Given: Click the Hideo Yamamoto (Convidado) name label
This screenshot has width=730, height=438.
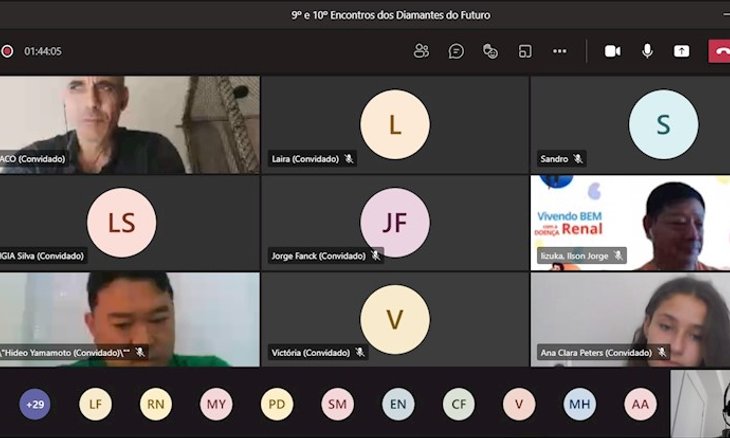Looking at the screenshot, I should [65, 352].
